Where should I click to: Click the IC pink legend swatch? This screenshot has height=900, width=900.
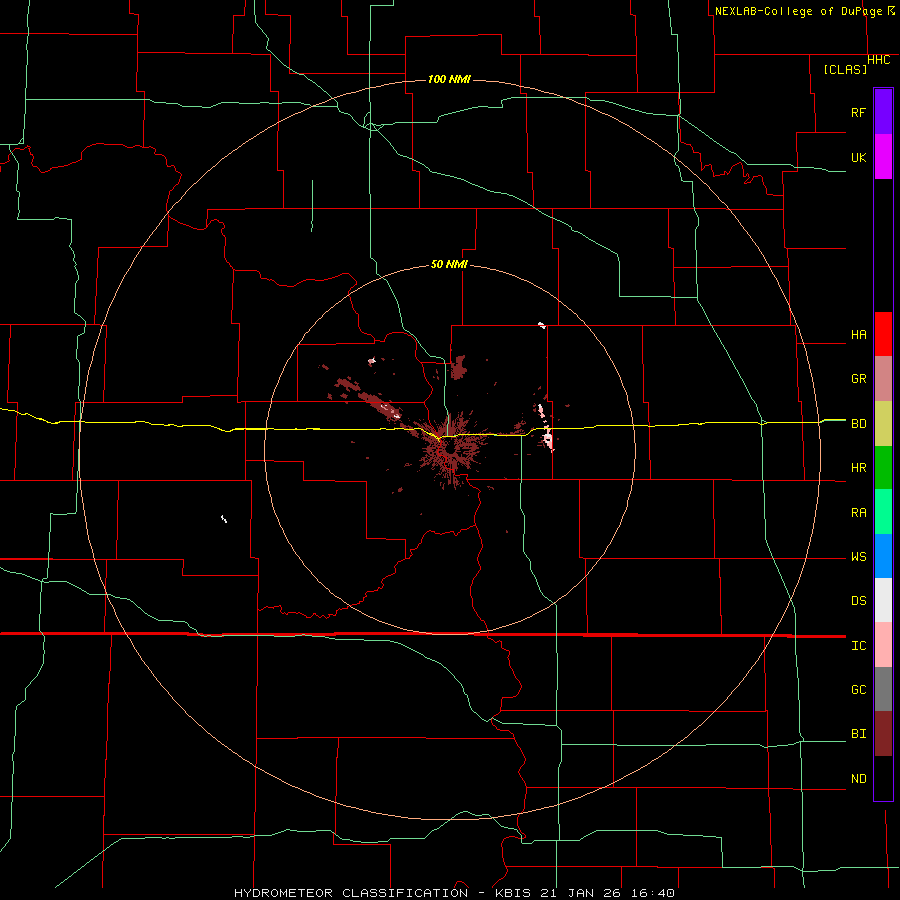[883, 645]
